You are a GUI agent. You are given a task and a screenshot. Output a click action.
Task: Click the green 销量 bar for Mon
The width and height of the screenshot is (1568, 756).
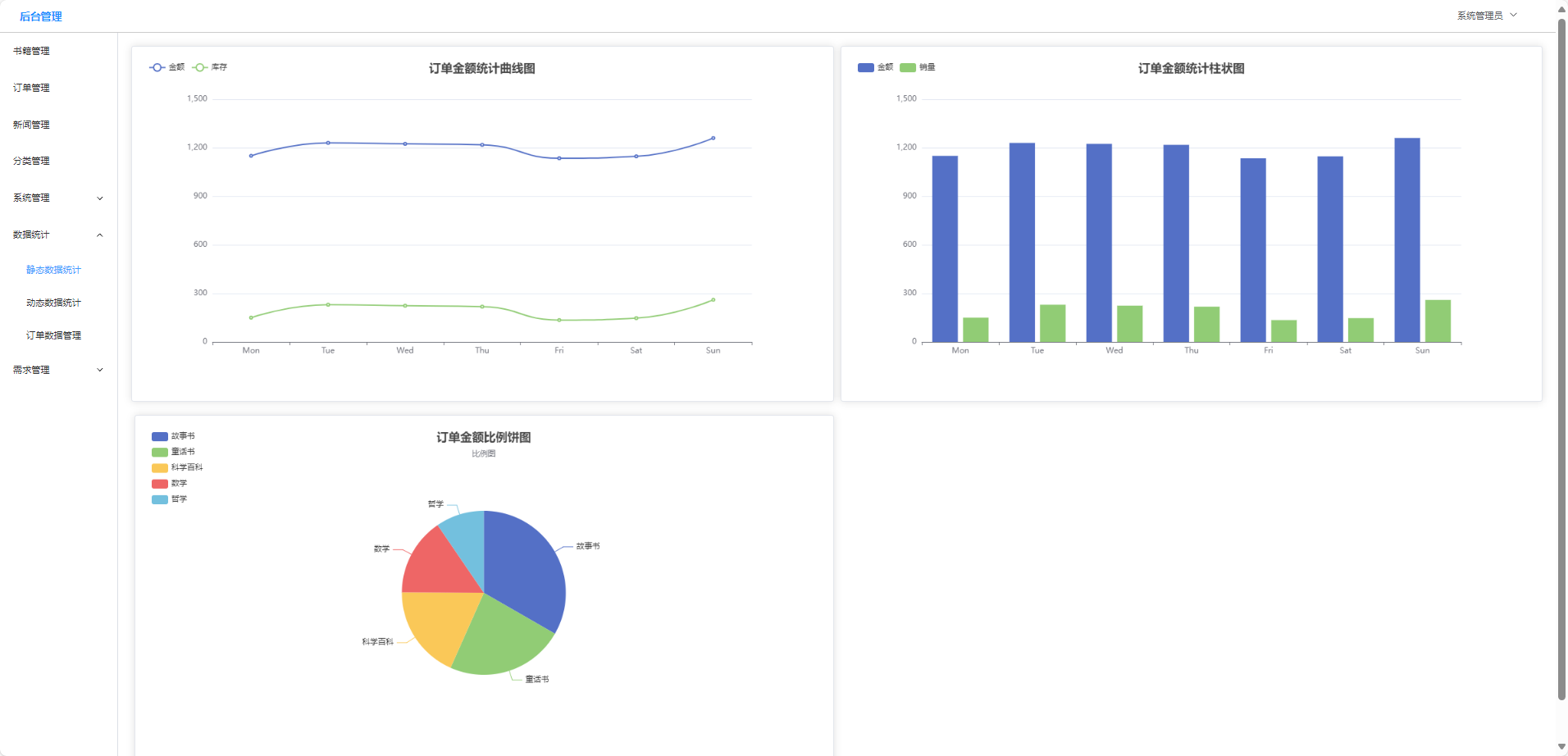(976, 330)
